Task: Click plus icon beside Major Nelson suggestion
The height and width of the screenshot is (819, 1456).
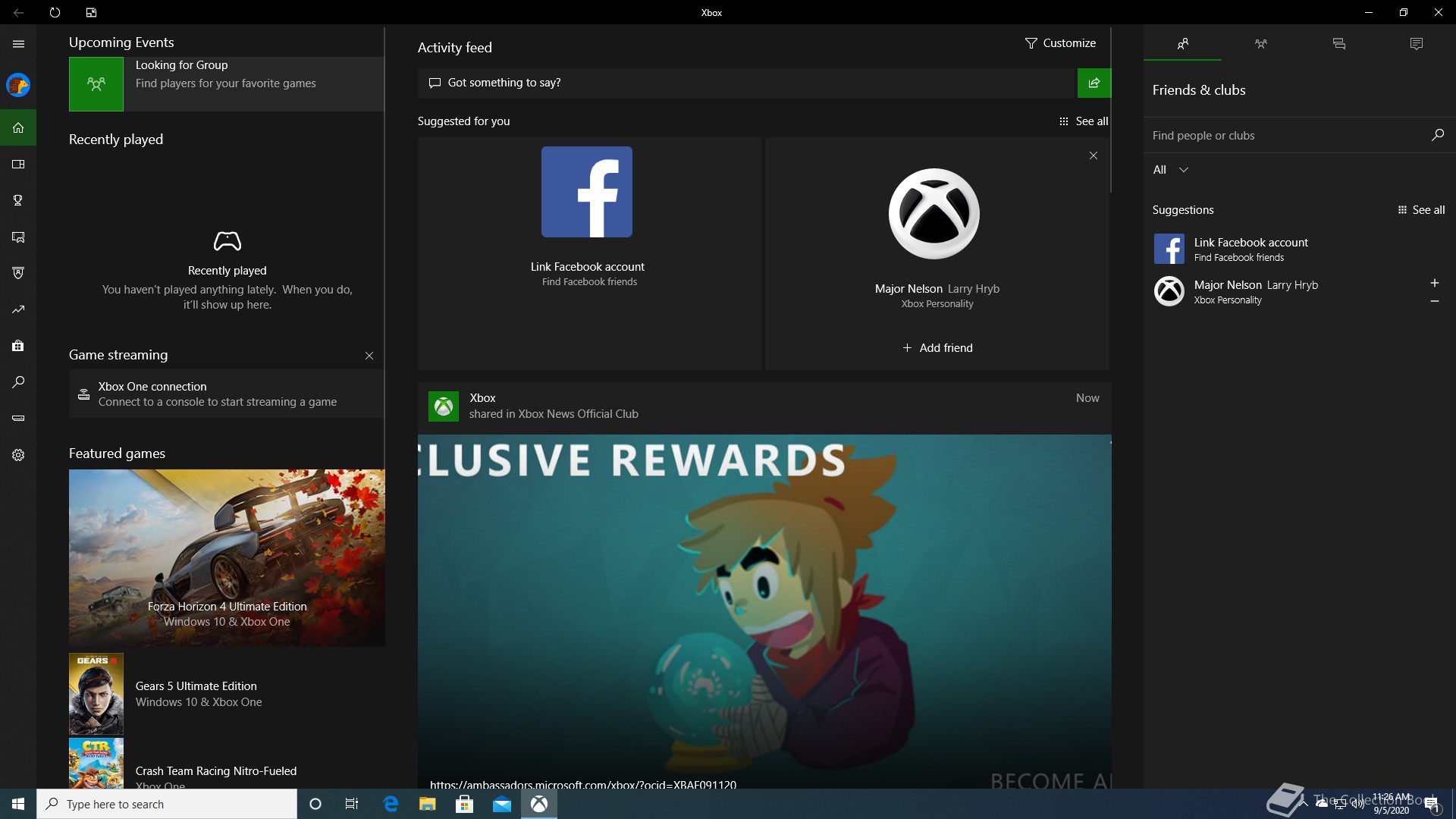Action: [x=1434, y=283]
